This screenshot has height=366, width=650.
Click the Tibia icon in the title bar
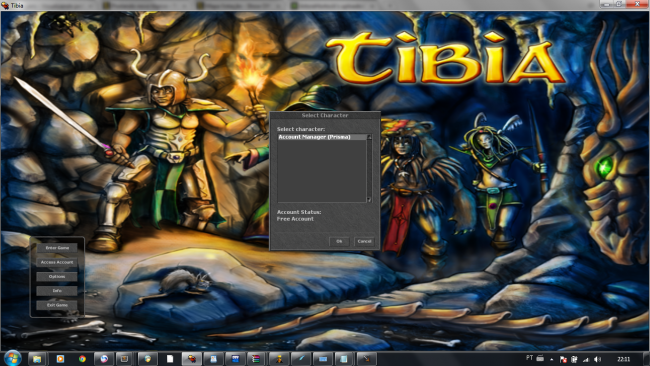(x=5, y=5)
